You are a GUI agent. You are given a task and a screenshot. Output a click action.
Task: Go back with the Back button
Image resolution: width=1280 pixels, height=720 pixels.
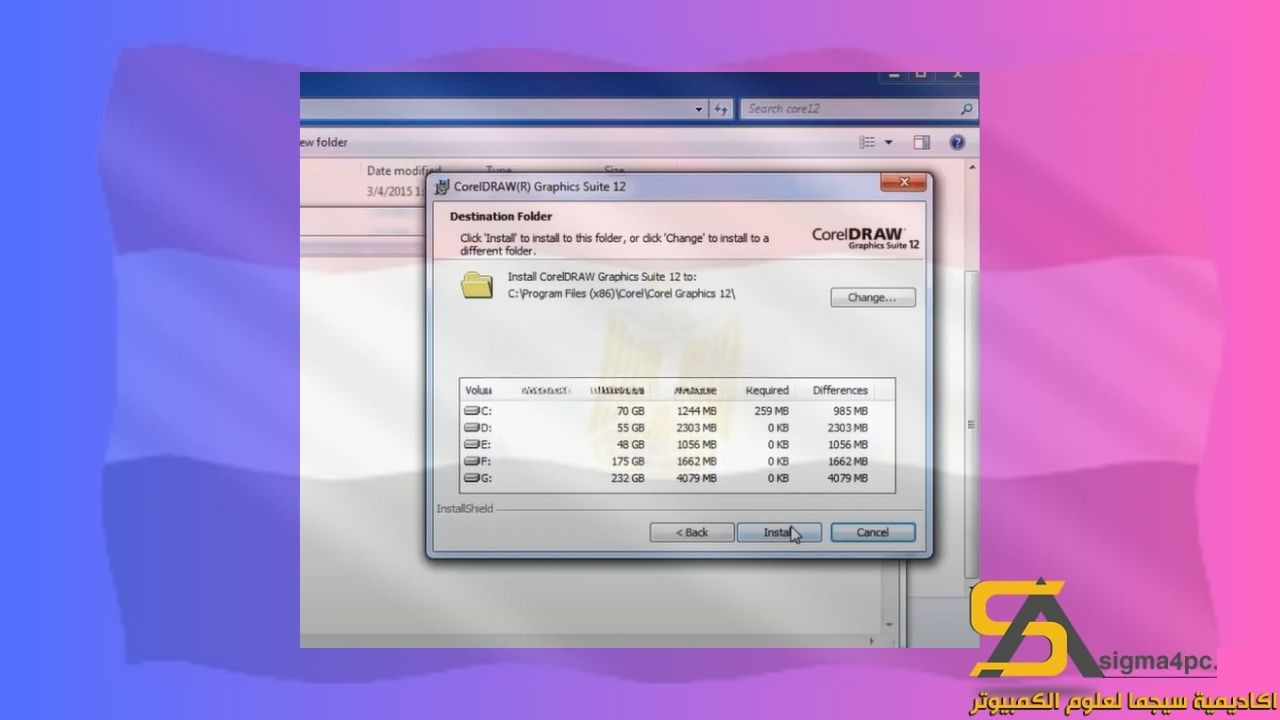pyautogui.click(x=692, y=532)
